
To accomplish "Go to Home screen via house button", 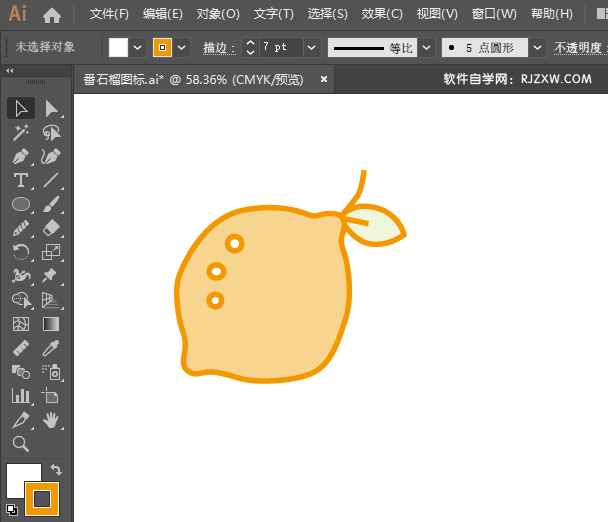I will click(x=52, y=14).
